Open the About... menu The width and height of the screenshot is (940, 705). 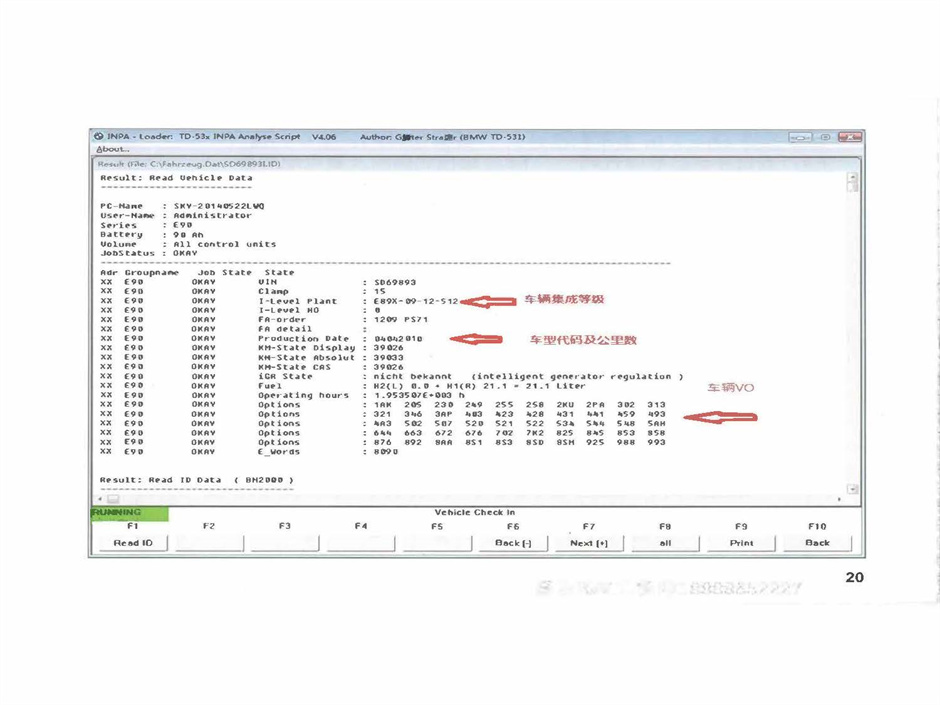click(x=113, y=149)
